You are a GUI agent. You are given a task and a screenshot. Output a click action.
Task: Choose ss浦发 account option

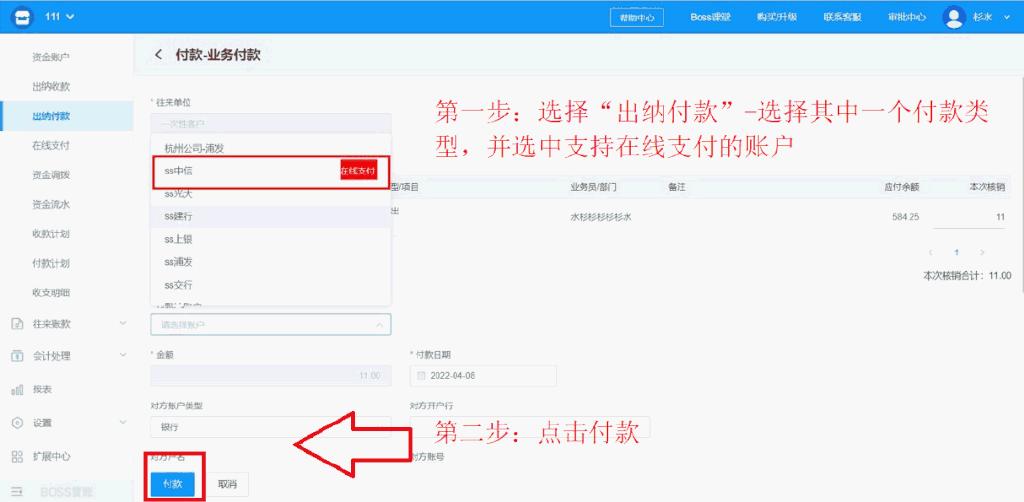click(271, 262)
